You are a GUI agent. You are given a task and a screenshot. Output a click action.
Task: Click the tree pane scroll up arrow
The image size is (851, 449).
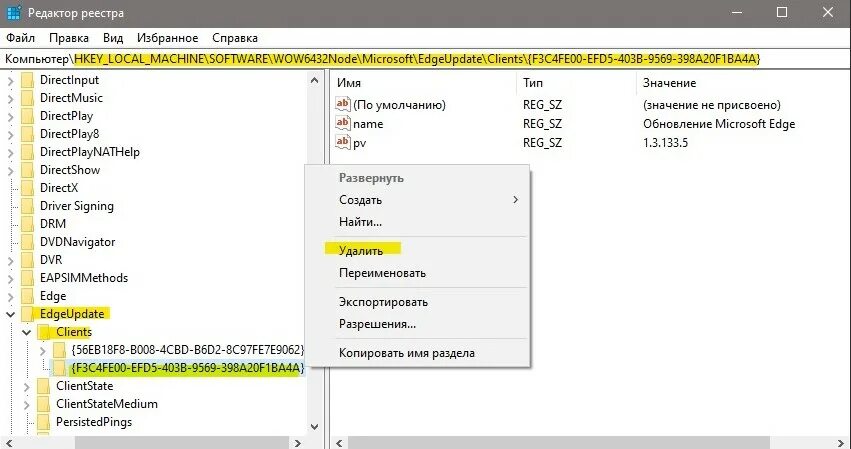(x=314, y=80)
